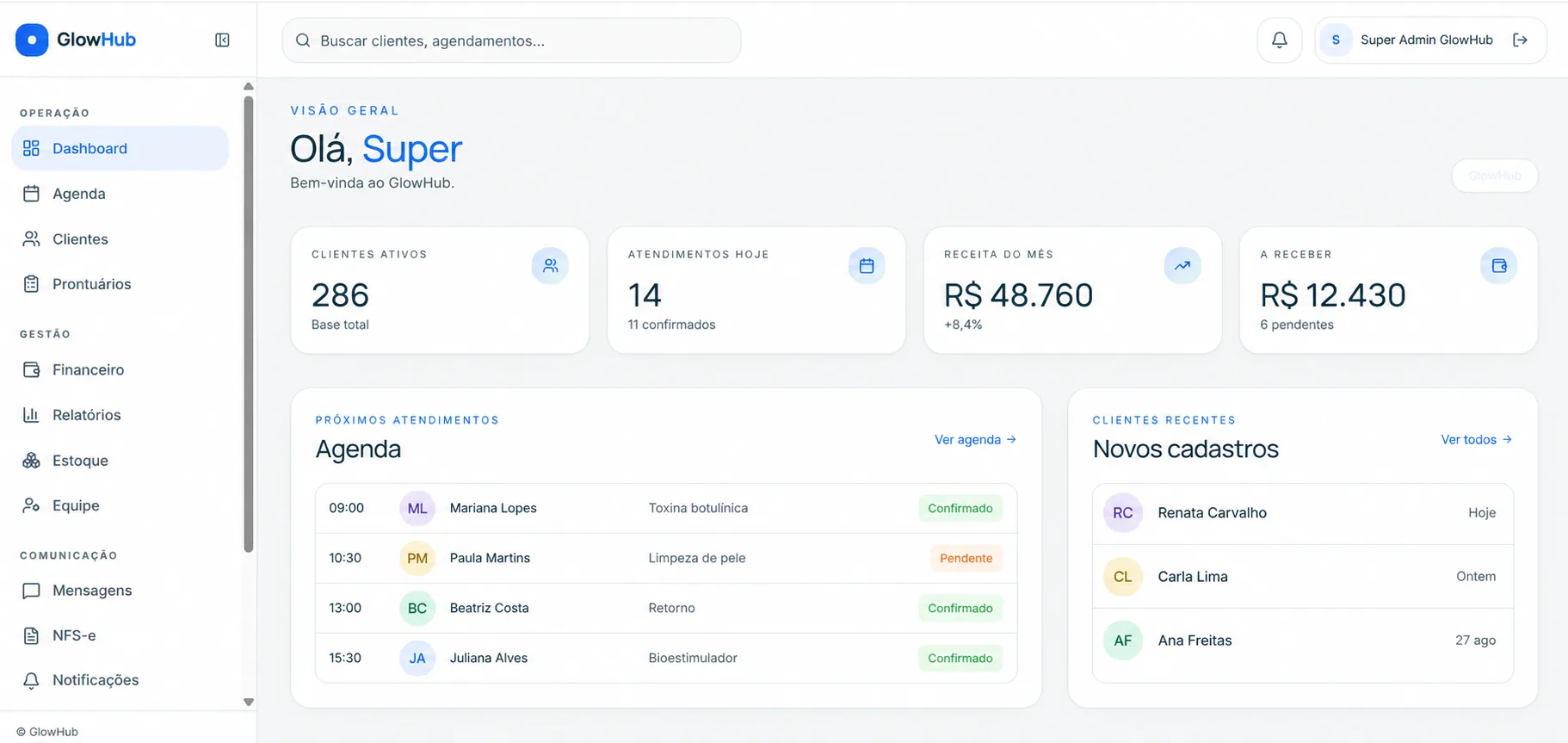
Task: Open the notifications bell in header
Action: click(x=1280, y=40)
